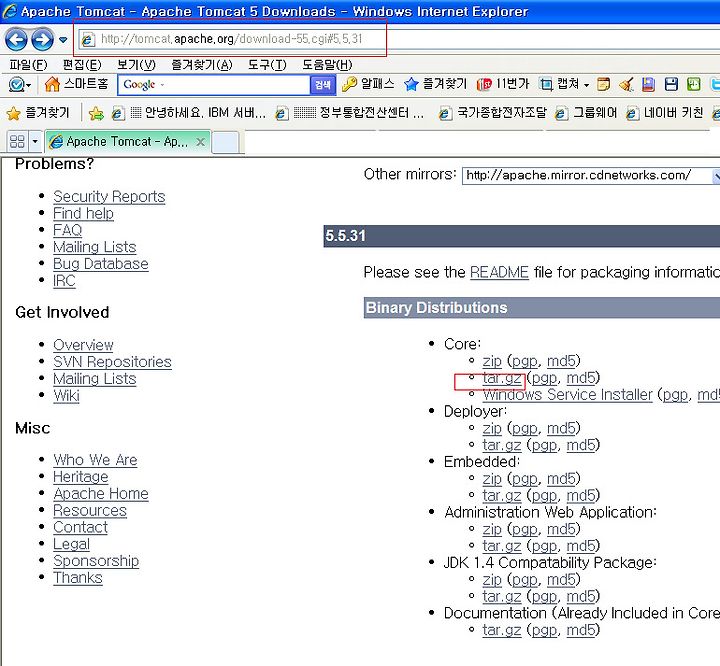Click the notepad memo toolbar icon

tap(603, 85)
